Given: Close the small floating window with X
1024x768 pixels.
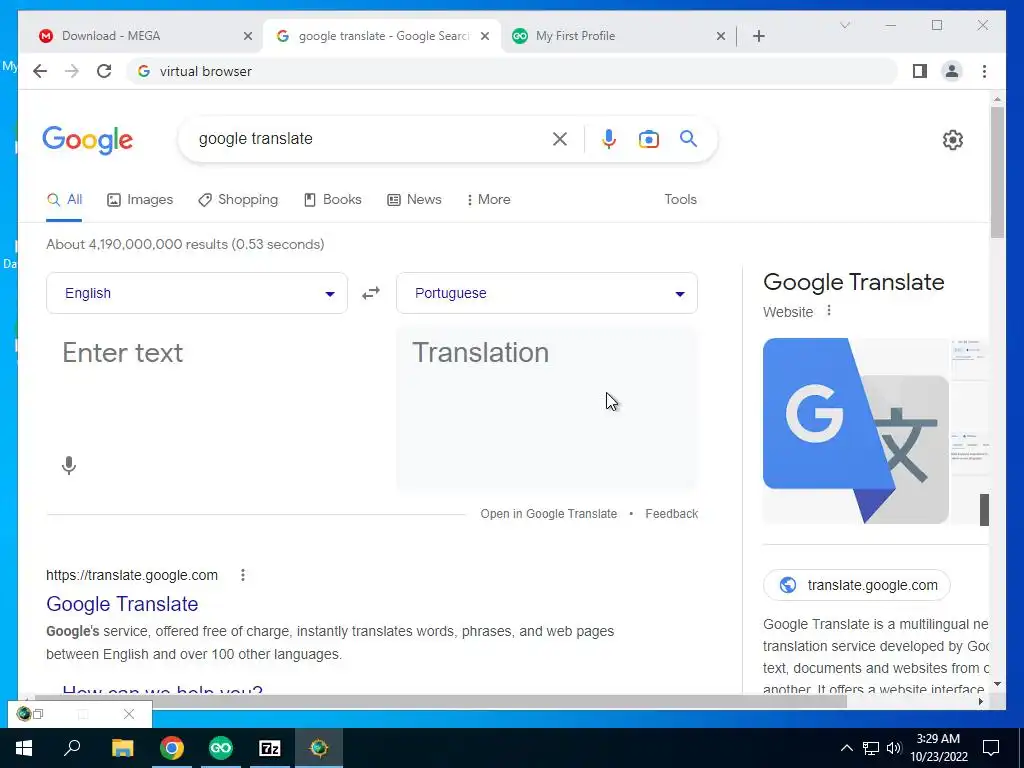Looking at the screenshot, I should tap(129, 714).
